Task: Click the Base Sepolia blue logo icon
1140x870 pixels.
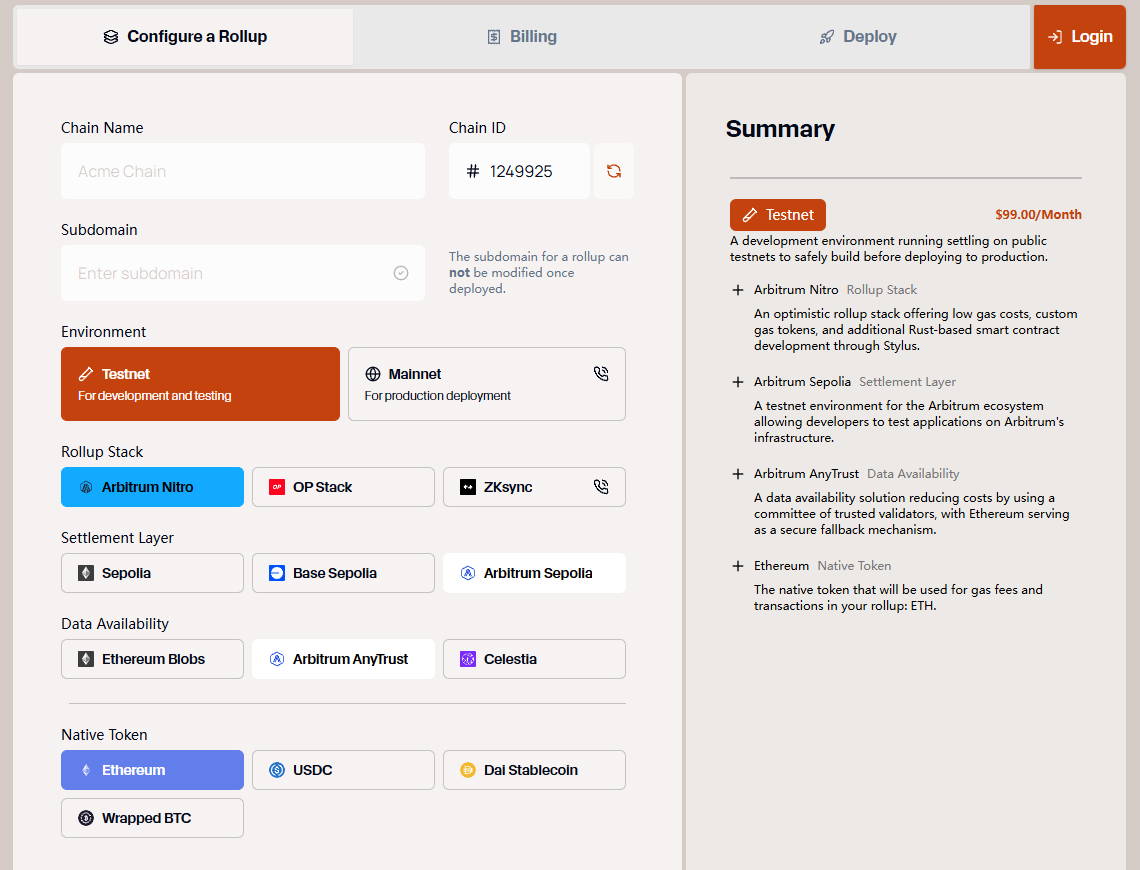Action: [277, 573]
